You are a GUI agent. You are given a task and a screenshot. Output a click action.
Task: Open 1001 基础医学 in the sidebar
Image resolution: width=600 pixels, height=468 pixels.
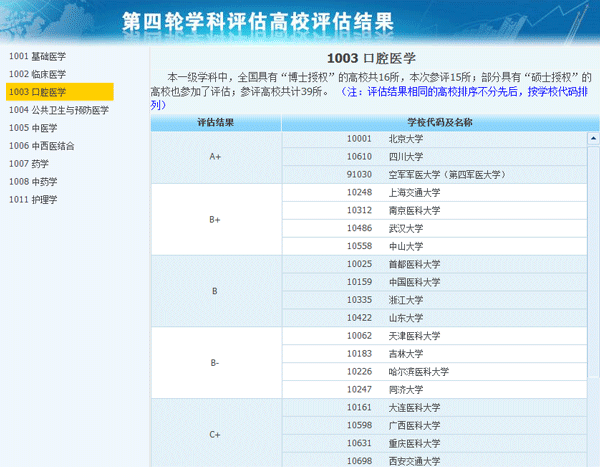[x=38, y=56]
